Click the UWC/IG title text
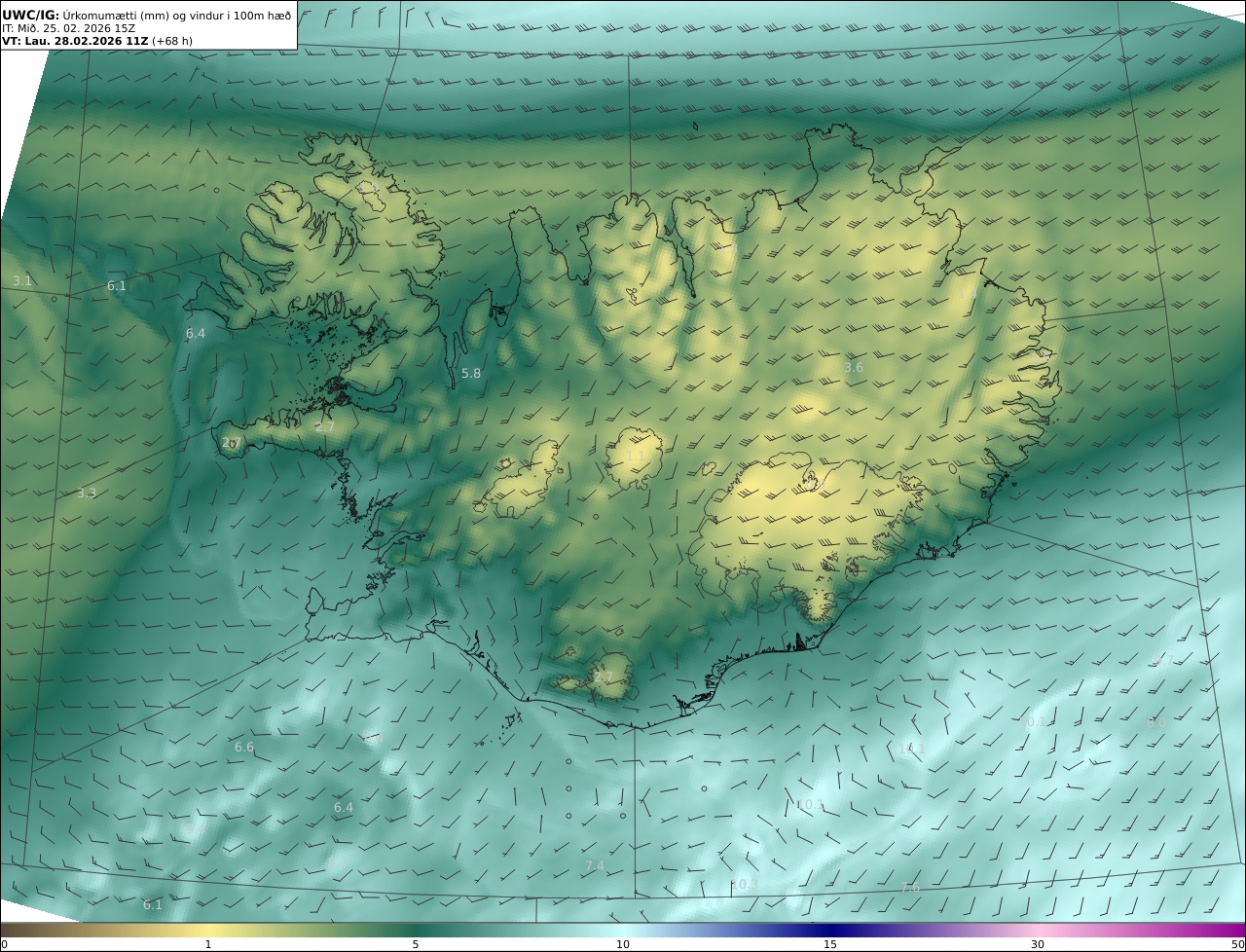 point(31,15)
